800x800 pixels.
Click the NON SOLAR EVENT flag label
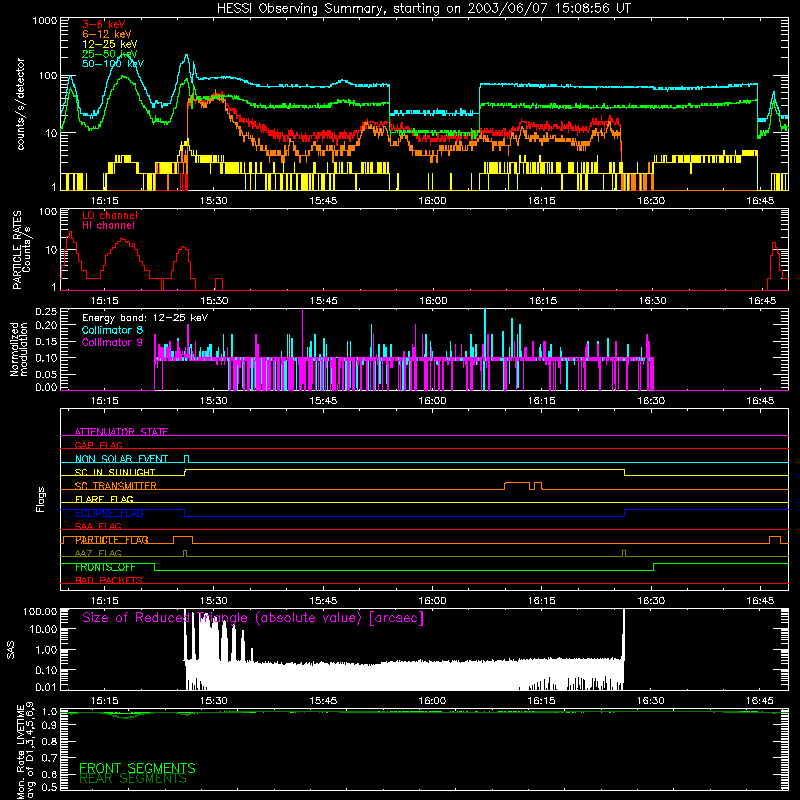click(121, 459)
